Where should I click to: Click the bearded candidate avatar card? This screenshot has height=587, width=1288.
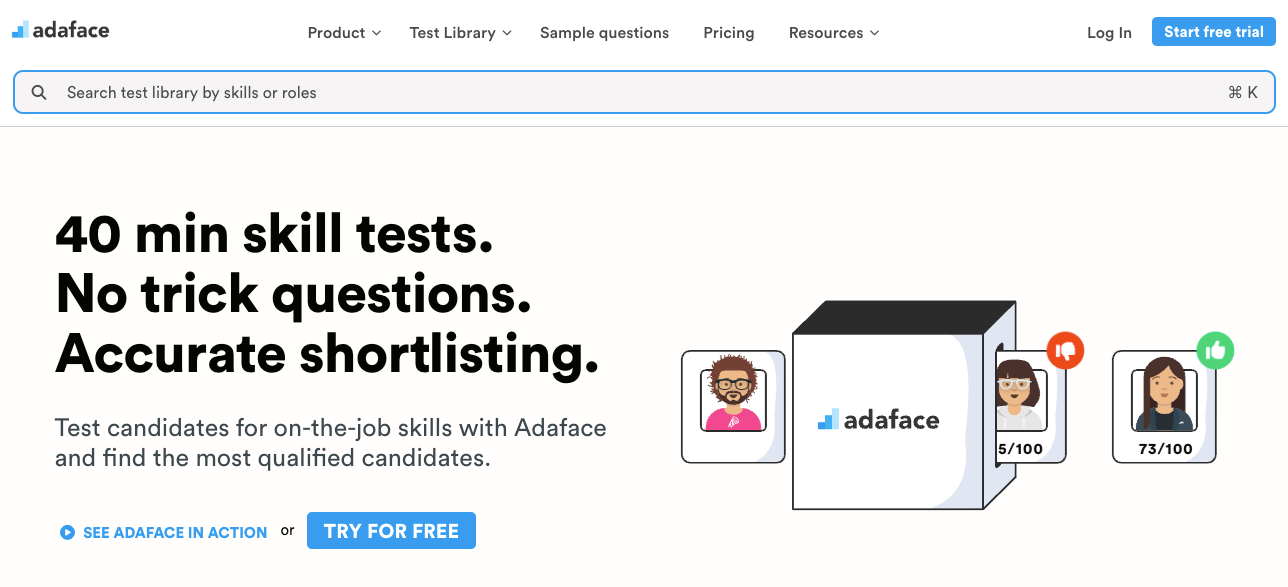[x=732, y=406]
